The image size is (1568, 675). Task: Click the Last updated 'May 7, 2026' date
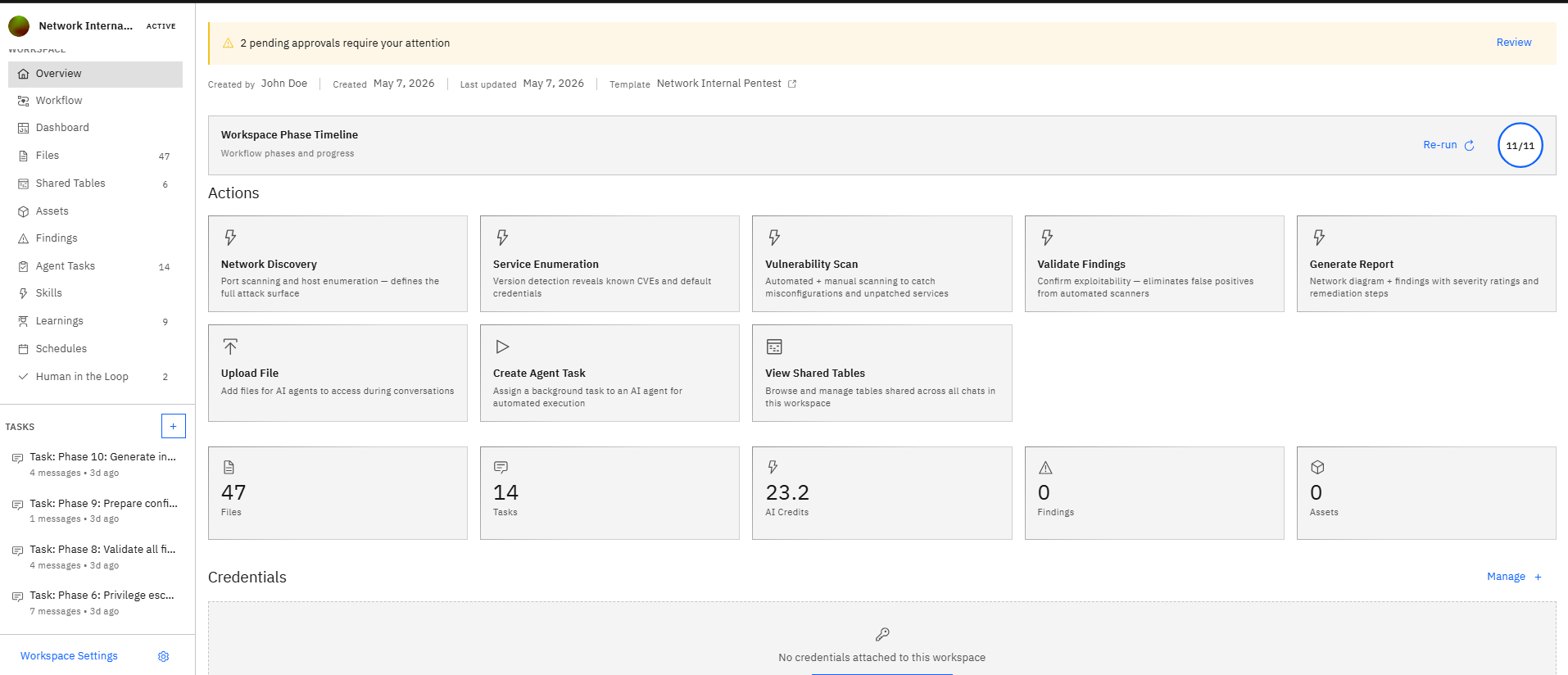[x=553, y=84]
